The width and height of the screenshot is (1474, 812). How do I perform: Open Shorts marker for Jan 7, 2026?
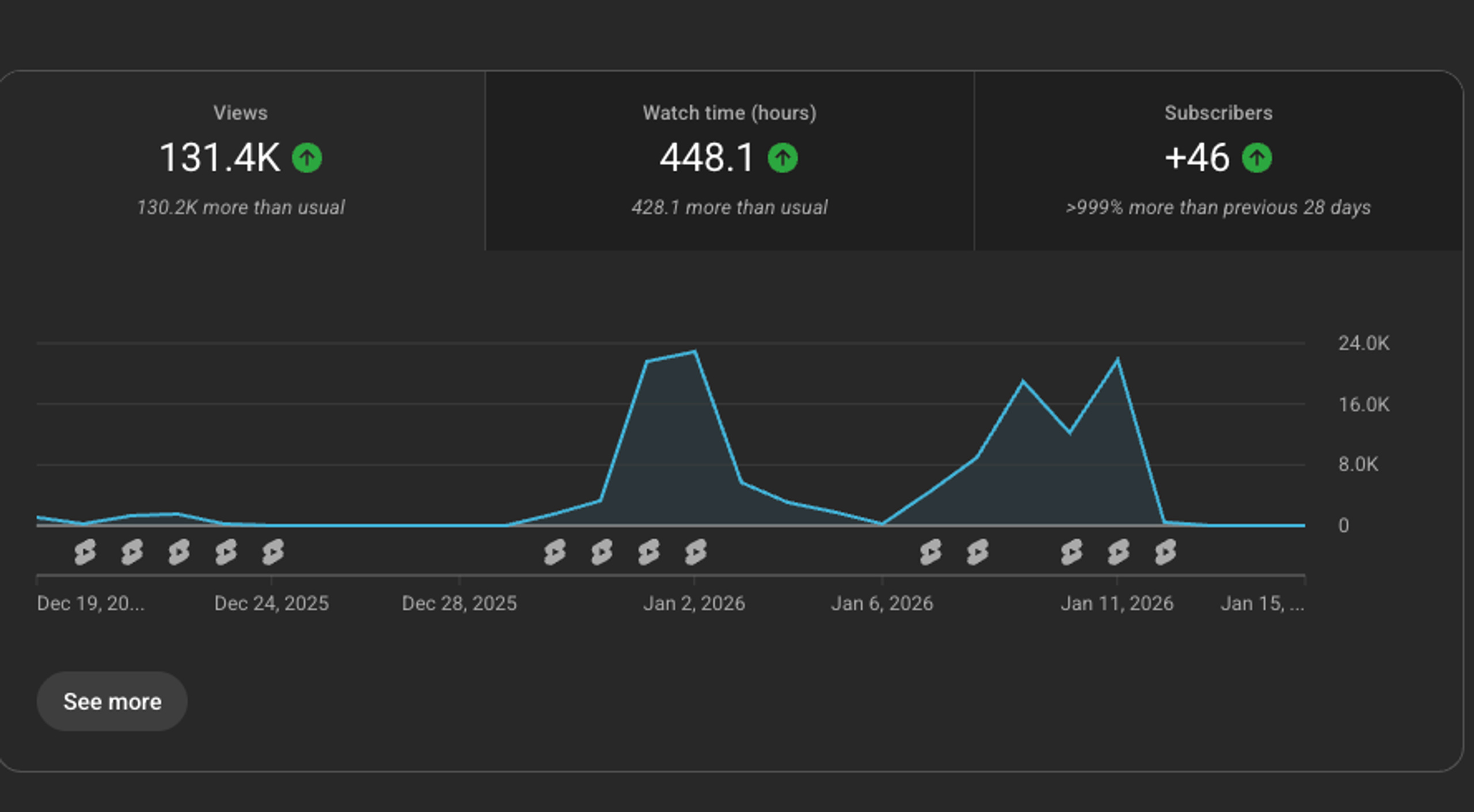[931, 552]
